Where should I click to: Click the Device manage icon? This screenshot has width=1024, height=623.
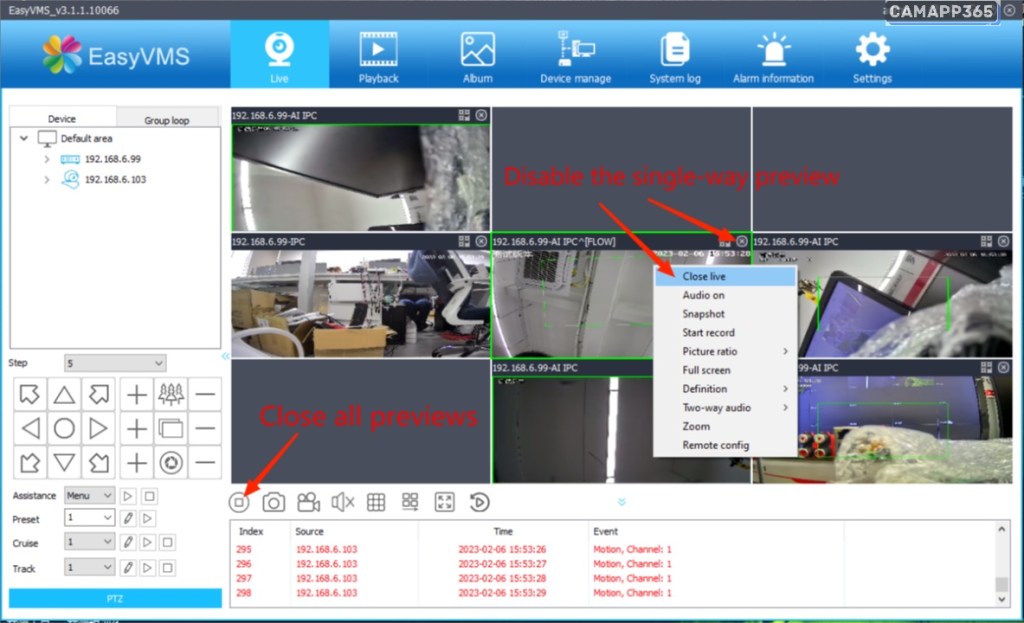pos(575,56)
